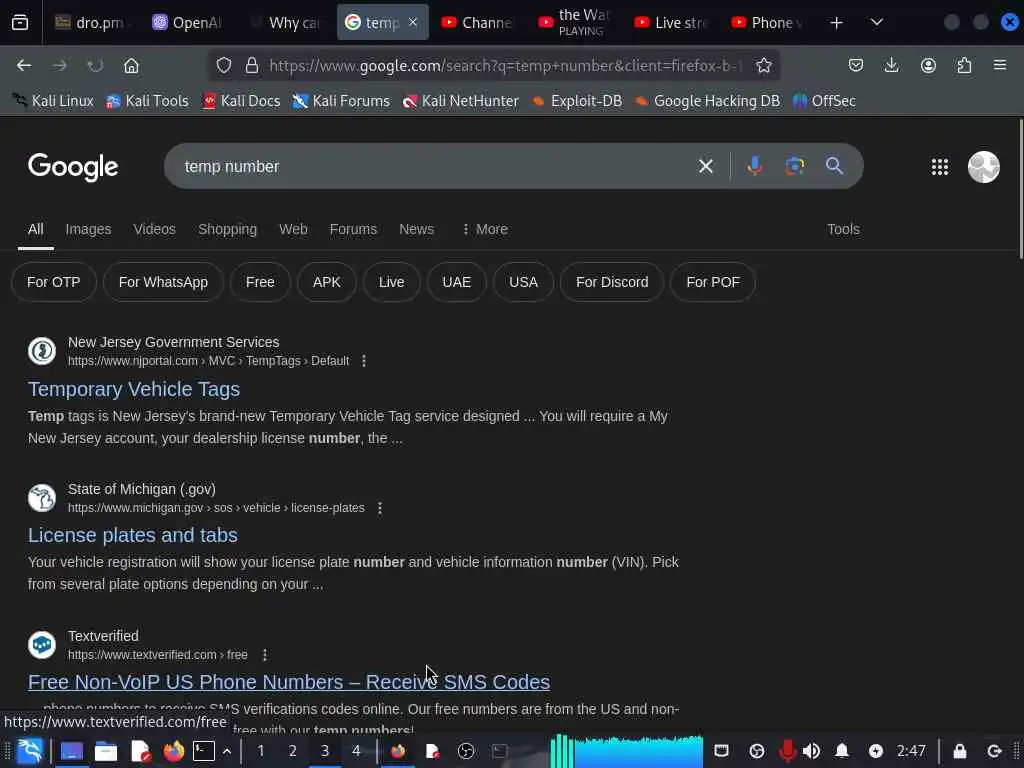The height and width of the screenshot is (768, 1024).
Task: Clear the Google search box
Action: click(x=705, y=166)
